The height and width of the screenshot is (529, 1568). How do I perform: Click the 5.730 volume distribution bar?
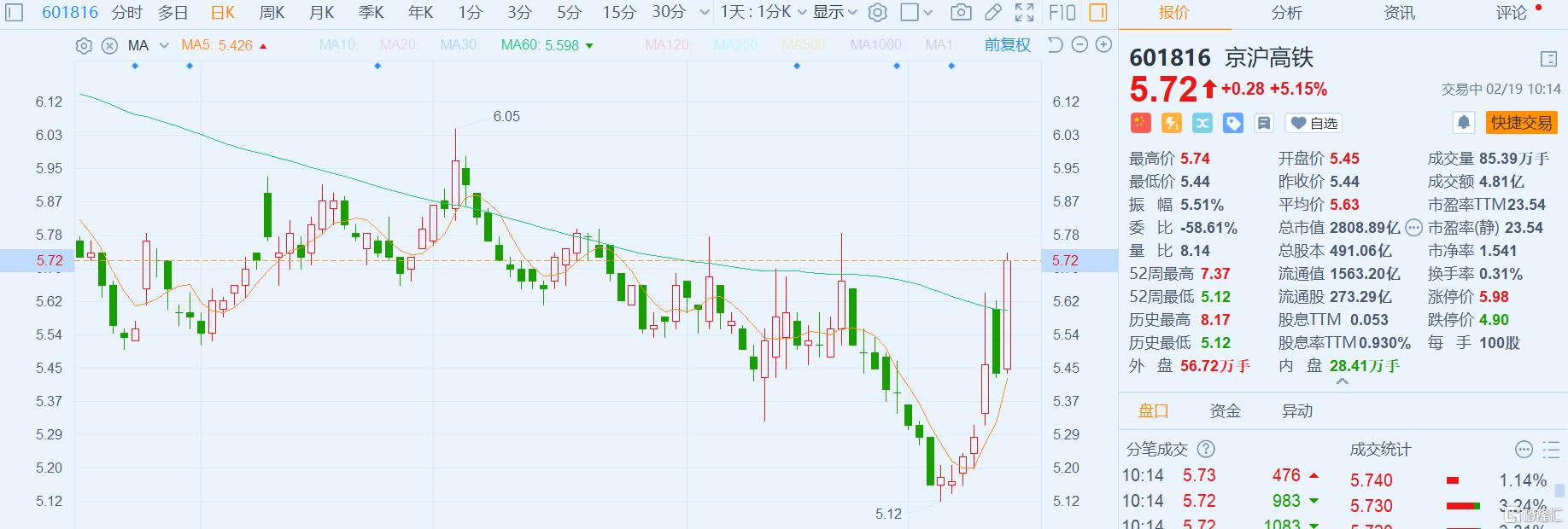coord(1464,506)
